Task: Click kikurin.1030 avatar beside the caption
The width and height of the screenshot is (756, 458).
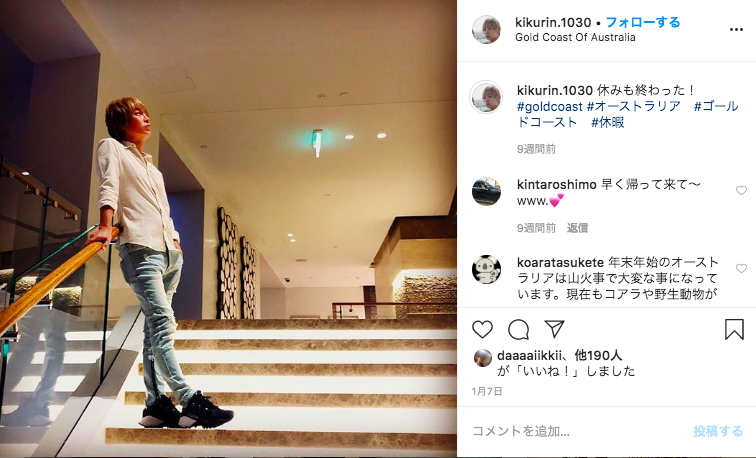Action: 486,97
